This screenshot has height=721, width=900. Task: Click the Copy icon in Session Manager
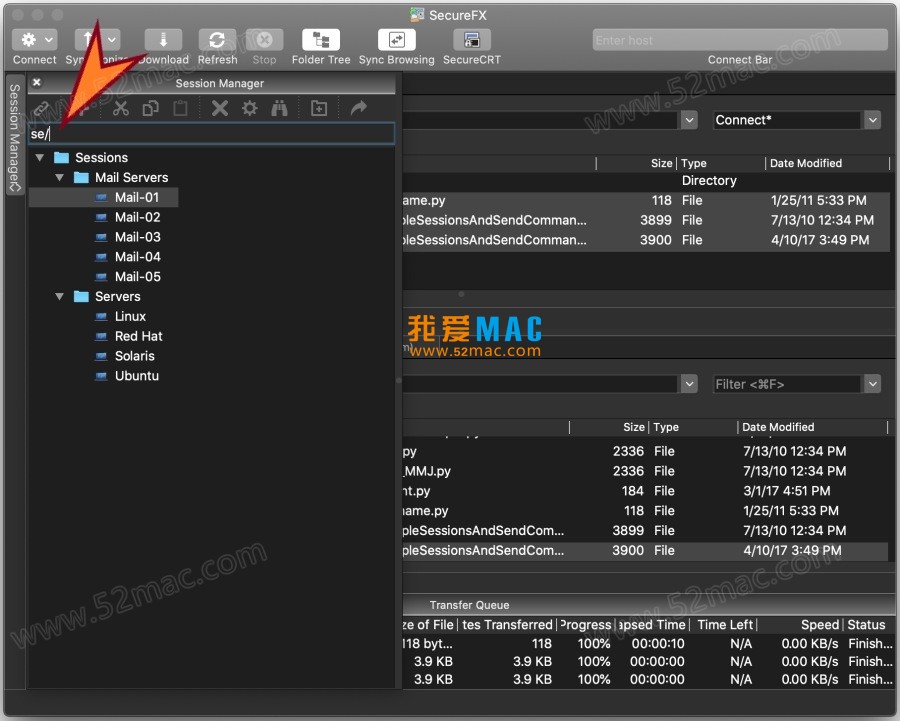click(x=150, y=108)
